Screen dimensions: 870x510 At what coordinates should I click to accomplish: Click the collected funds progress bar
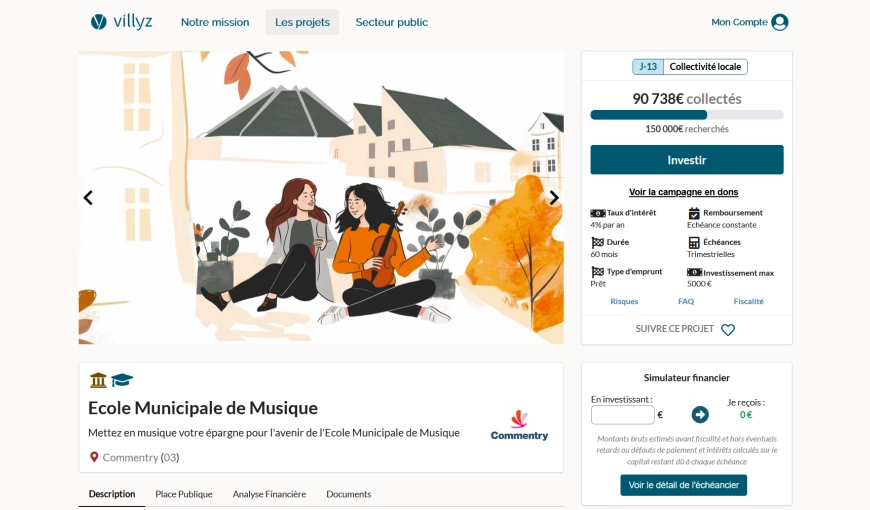tap(687, 115)
